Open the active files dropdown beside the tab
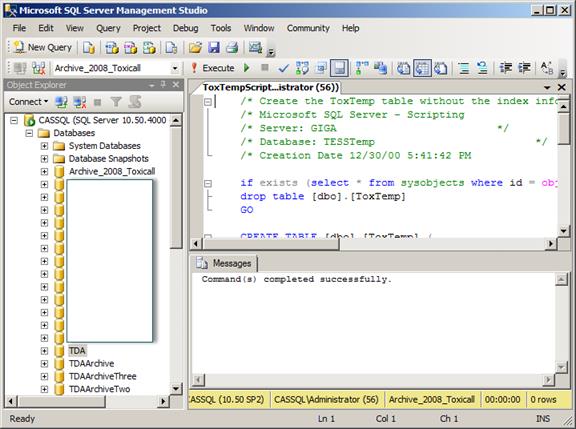This screenshot has height=429, width=576. [x=547, y=87]
